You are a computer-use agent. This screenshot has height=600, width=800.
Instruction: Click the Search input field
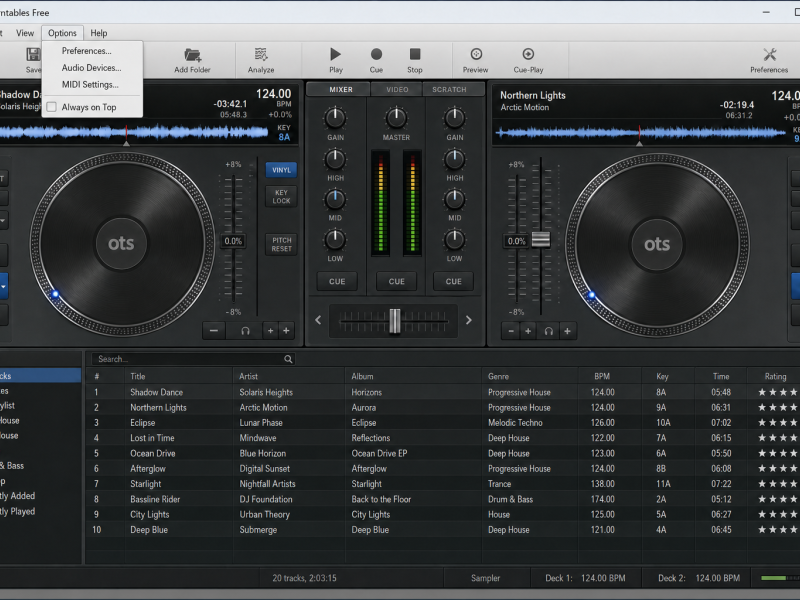193,359
